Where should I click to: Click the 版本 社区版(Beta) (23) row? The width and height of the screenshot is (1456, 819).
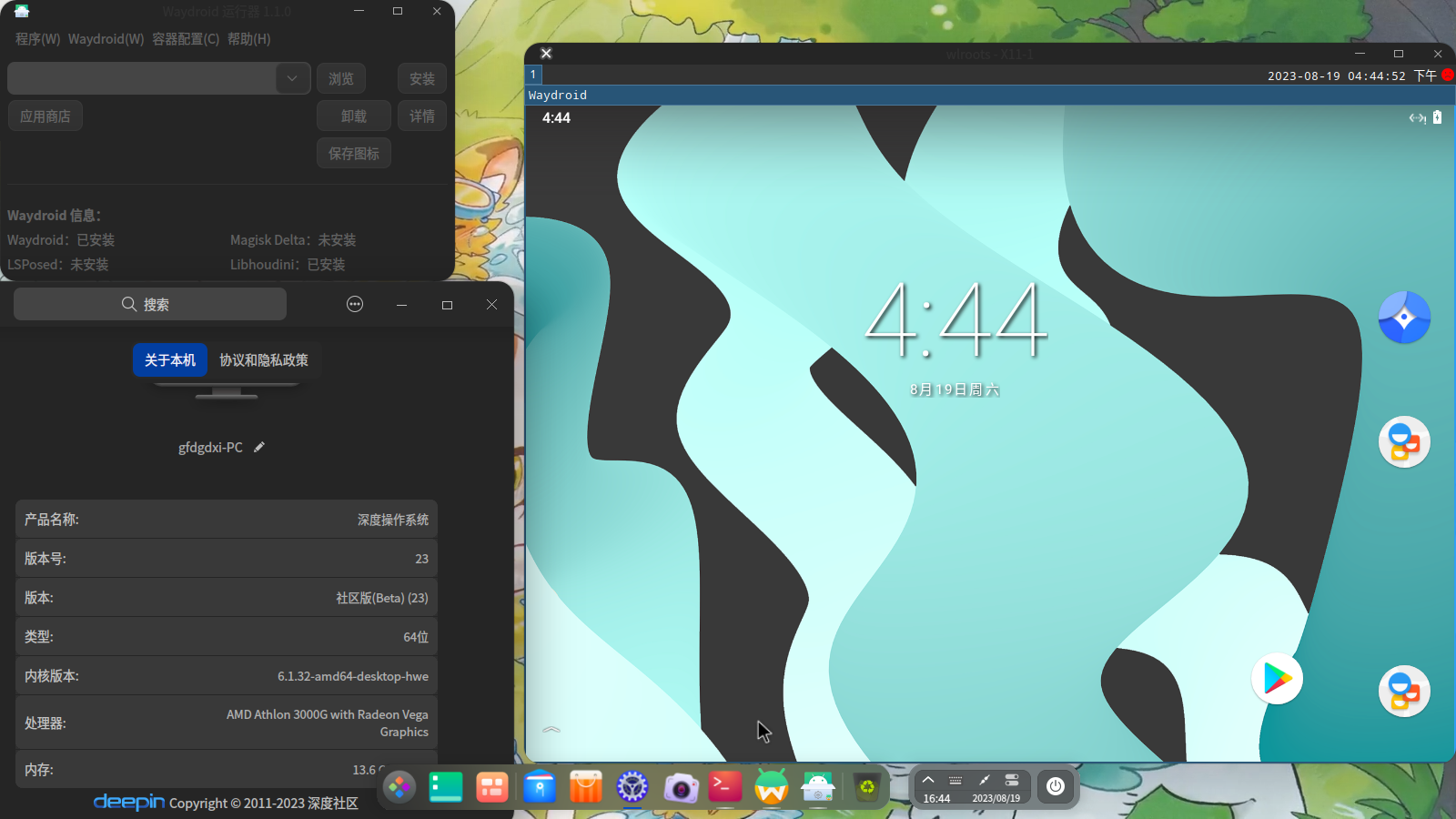click(227, 597)
